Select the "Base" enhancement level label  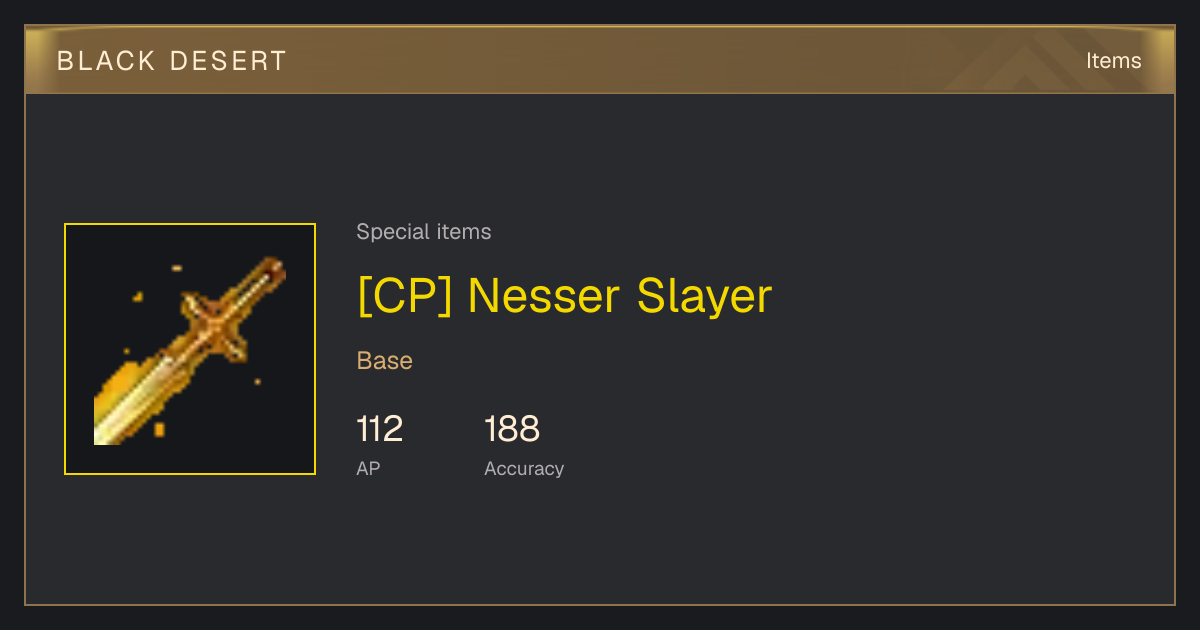(385, 361)
